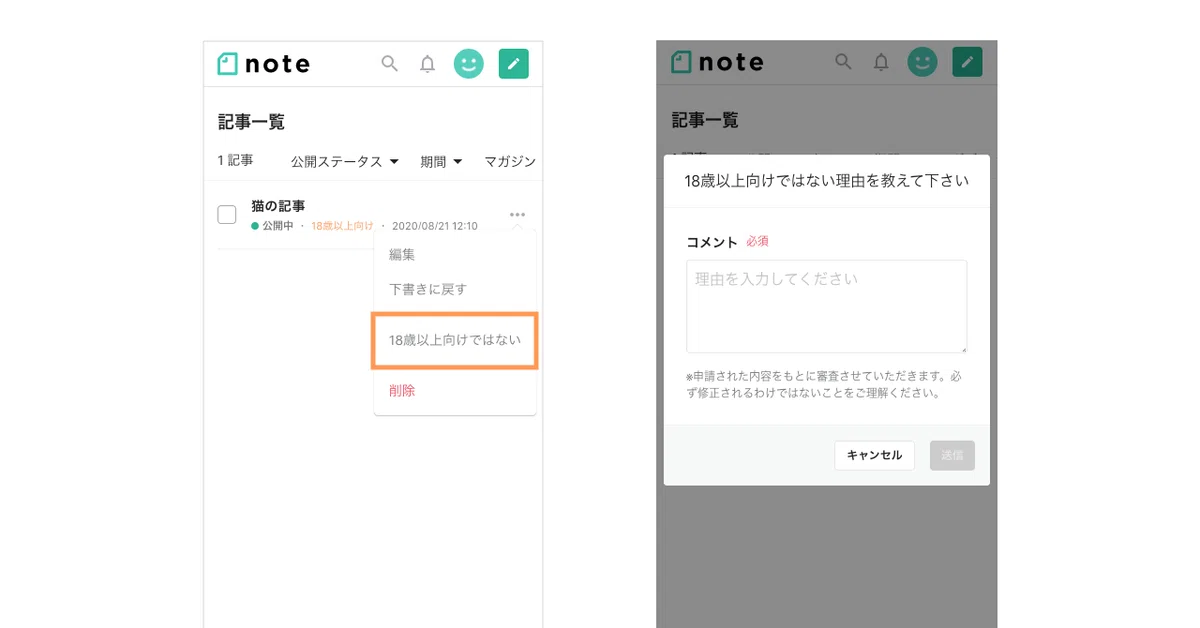Image resolution: width=1200 pixels, height=628 pixels.
Task: Click the 記事一覧 heading in right dimmed screen
Action: pyautogui.click(x=705, y=120)
